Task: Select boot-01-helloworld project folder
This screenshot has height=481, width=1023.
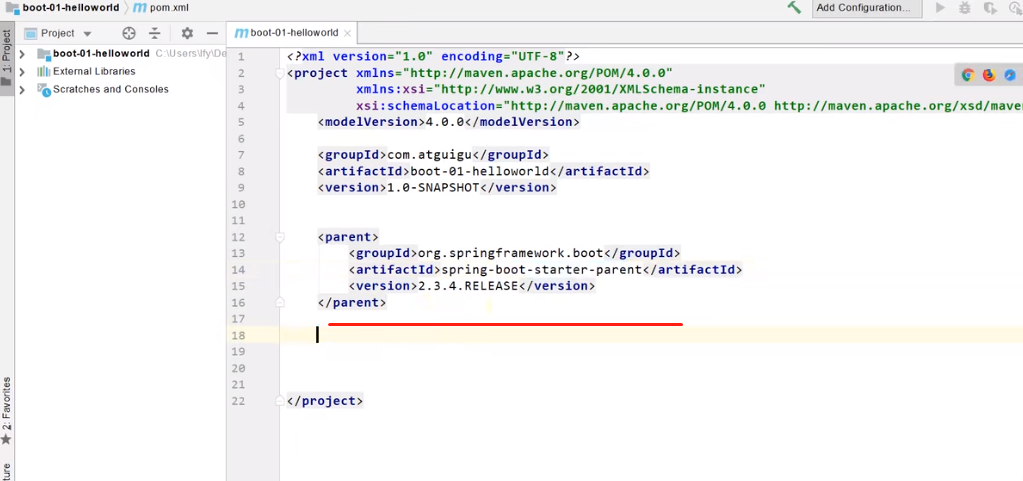Action: pyautogui.click(x=101, y=54)
